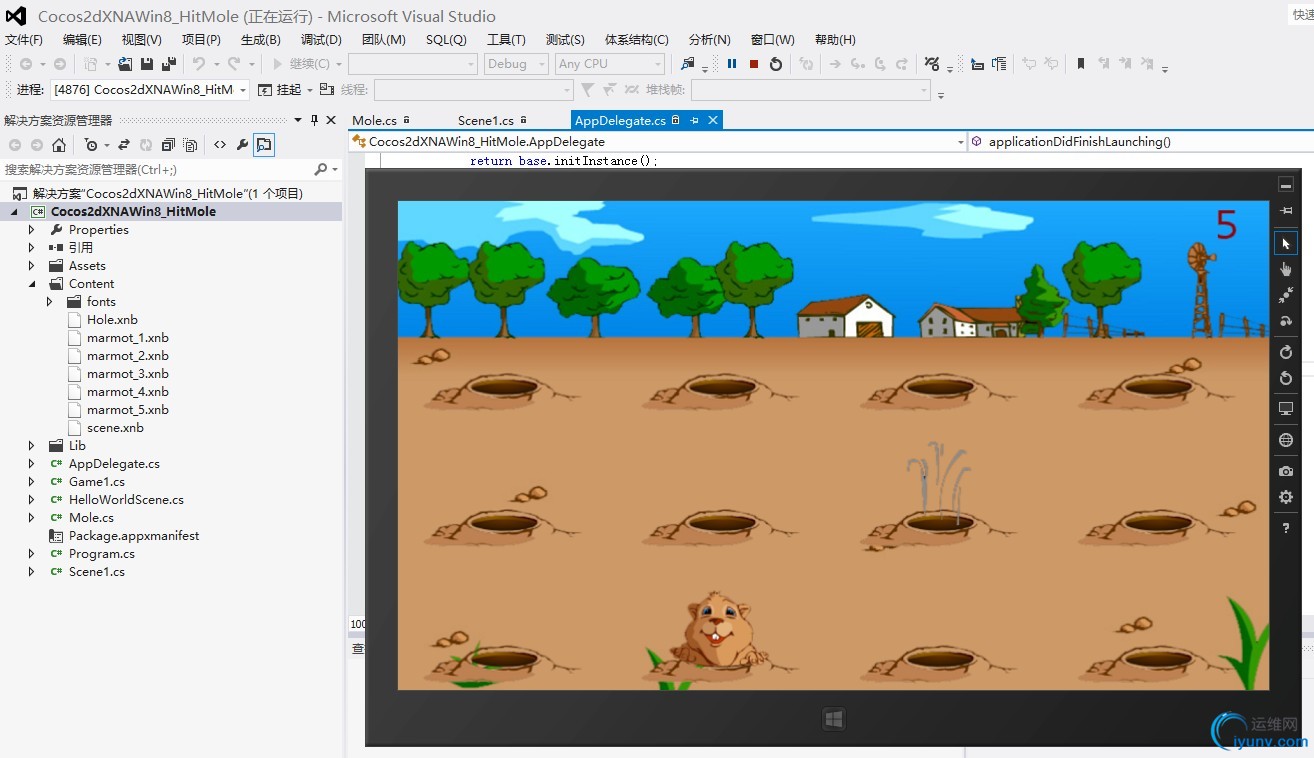Enable basic touch mode in simulator
Screen dimensions: 1314x758
click(x=1286, y=270)
